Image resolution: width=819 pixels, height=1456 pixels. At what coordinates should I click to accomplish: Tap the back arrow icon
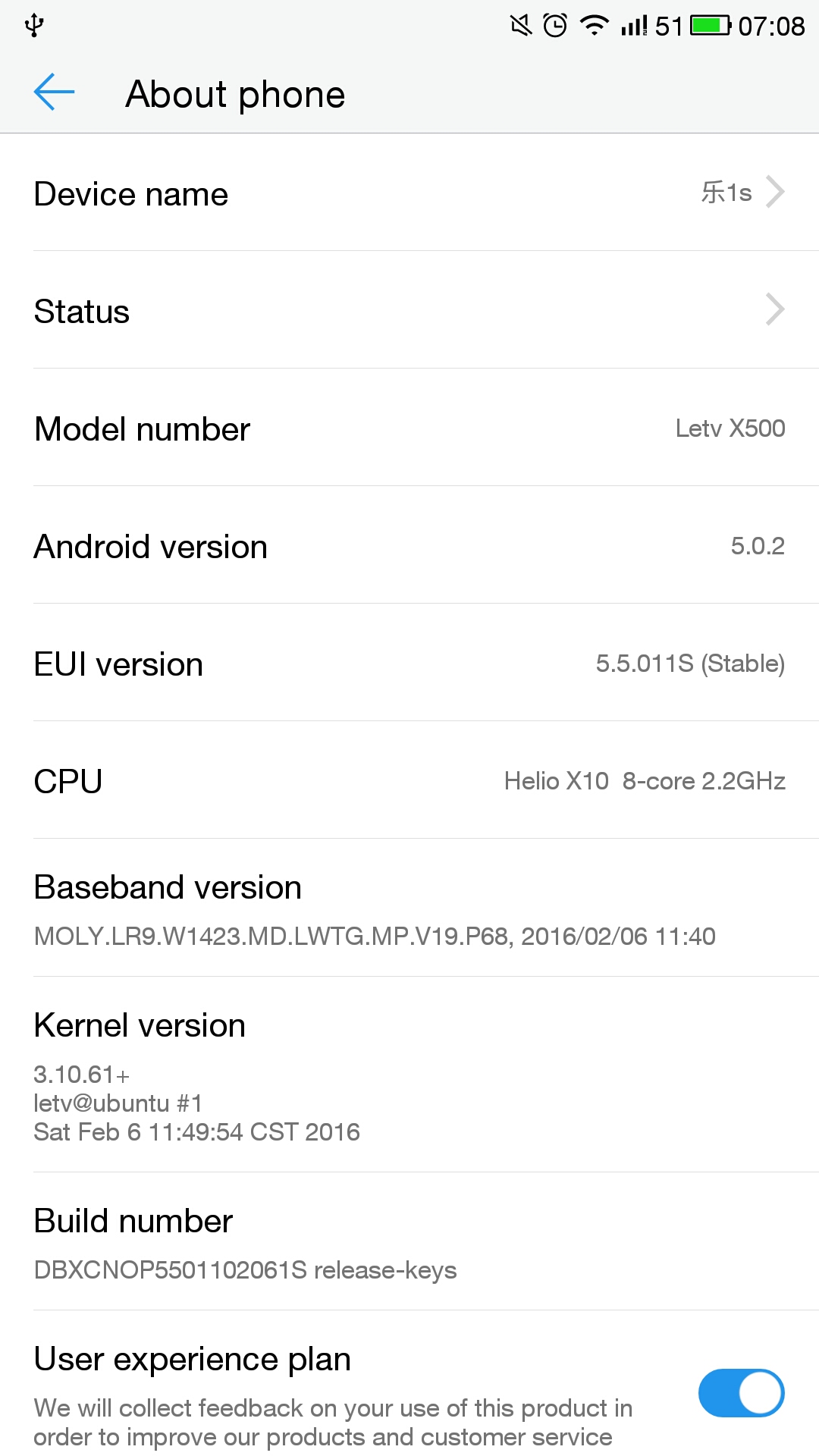coord(54,93)
